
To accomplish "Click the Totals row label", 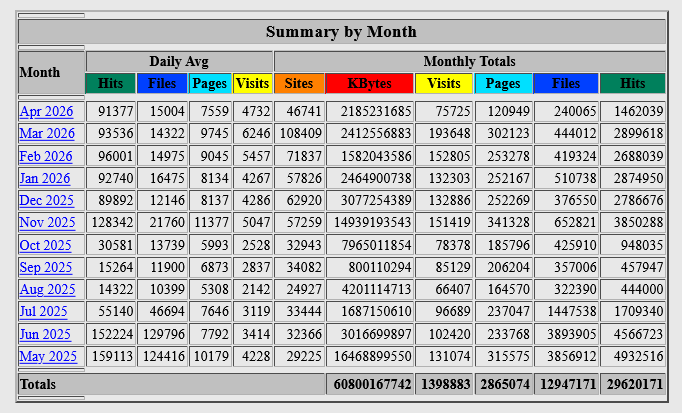I will 37,384.
